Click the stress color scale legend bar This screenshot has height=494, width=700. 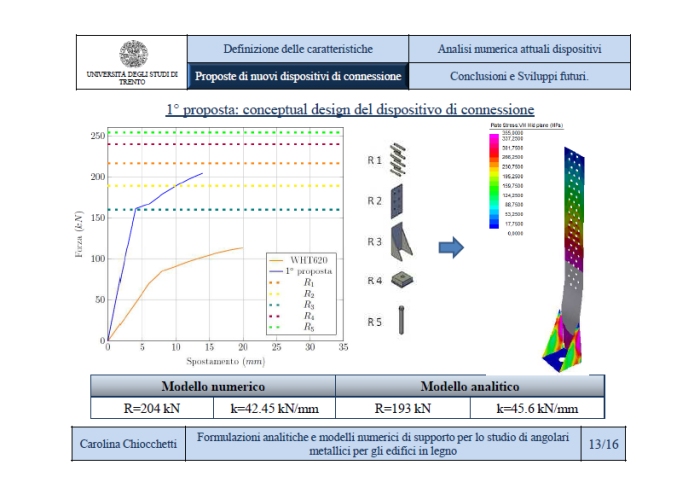pyautogui.click(x=493, y=181)
